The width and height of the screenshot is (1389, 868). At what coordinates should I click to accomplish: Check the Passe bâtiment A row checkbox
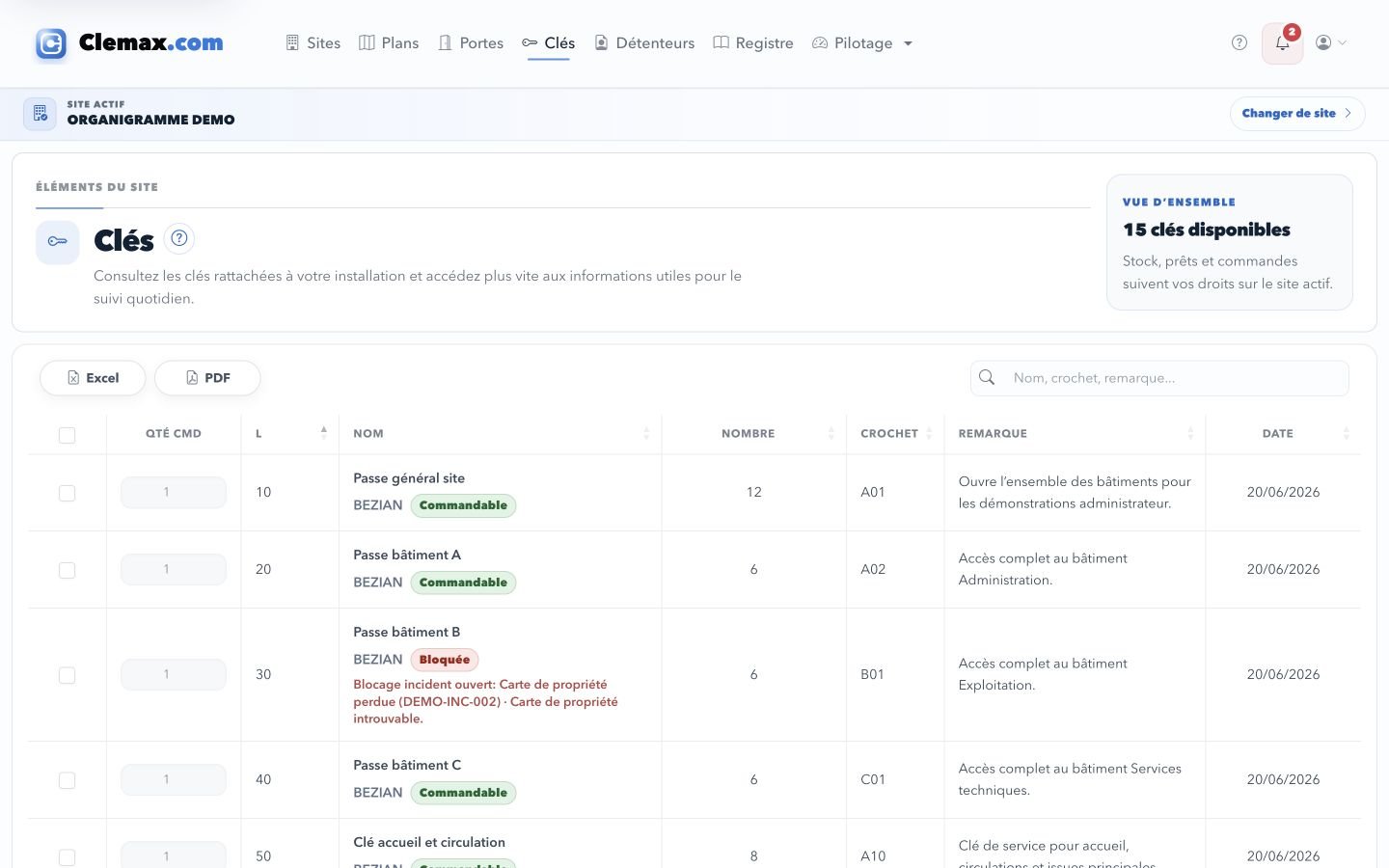coord(67,570)
